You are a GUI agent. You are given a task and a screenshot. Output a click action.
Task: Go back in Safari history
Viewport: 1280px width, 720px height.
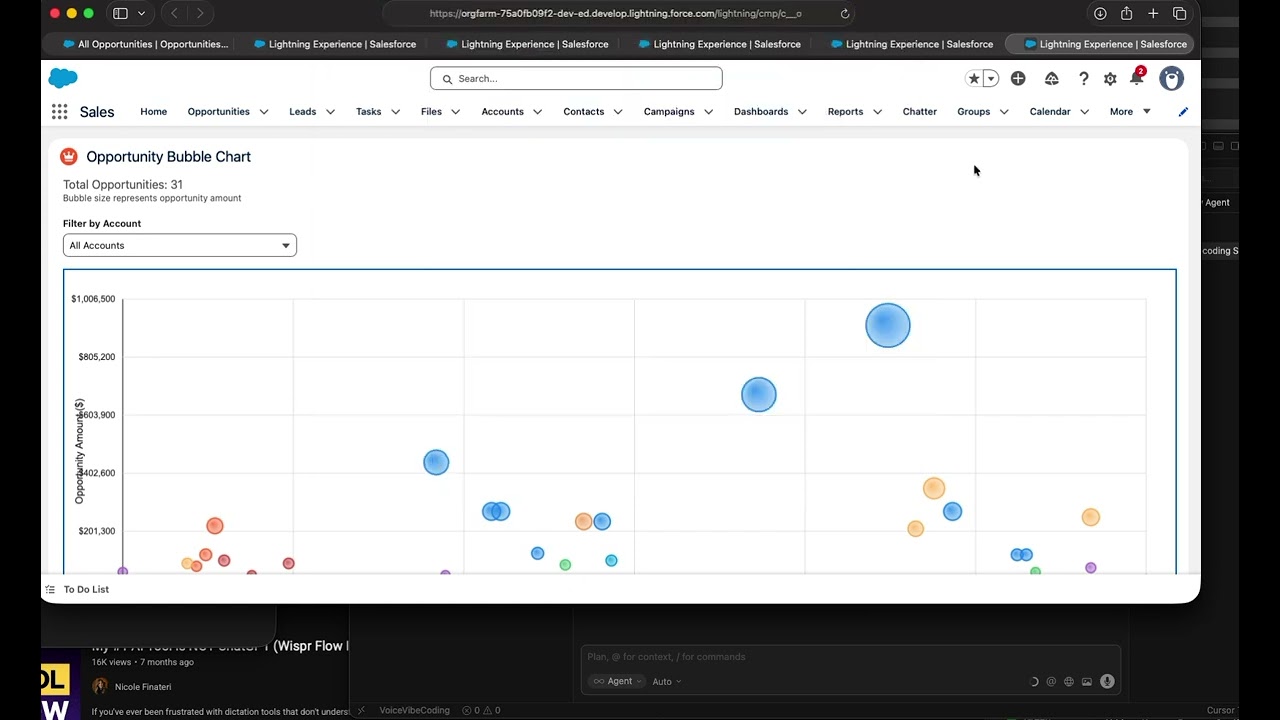point(175,13)
